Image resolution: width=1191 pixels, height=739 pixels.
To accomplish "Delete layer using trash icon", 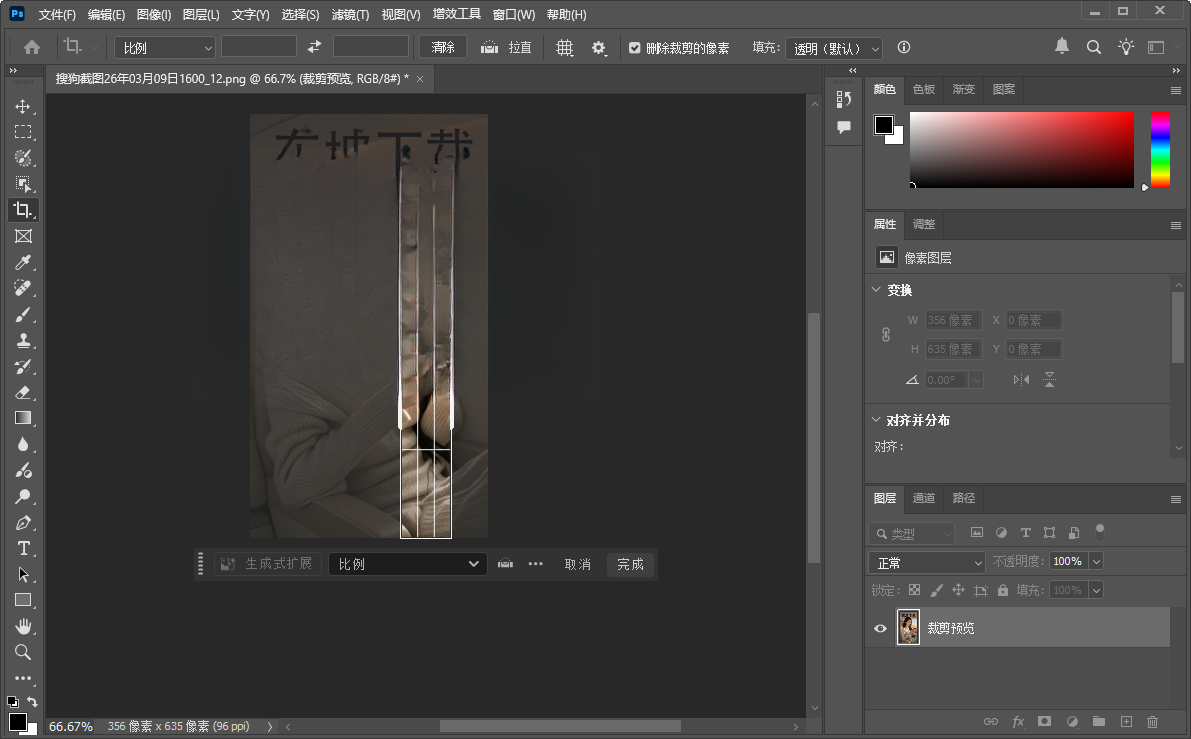I will coord(1152,722).
